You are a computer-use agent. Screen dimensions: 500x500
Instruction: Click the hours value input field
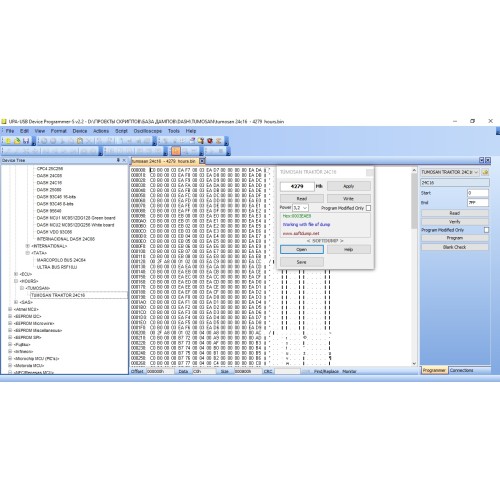[x=297, y=186]
